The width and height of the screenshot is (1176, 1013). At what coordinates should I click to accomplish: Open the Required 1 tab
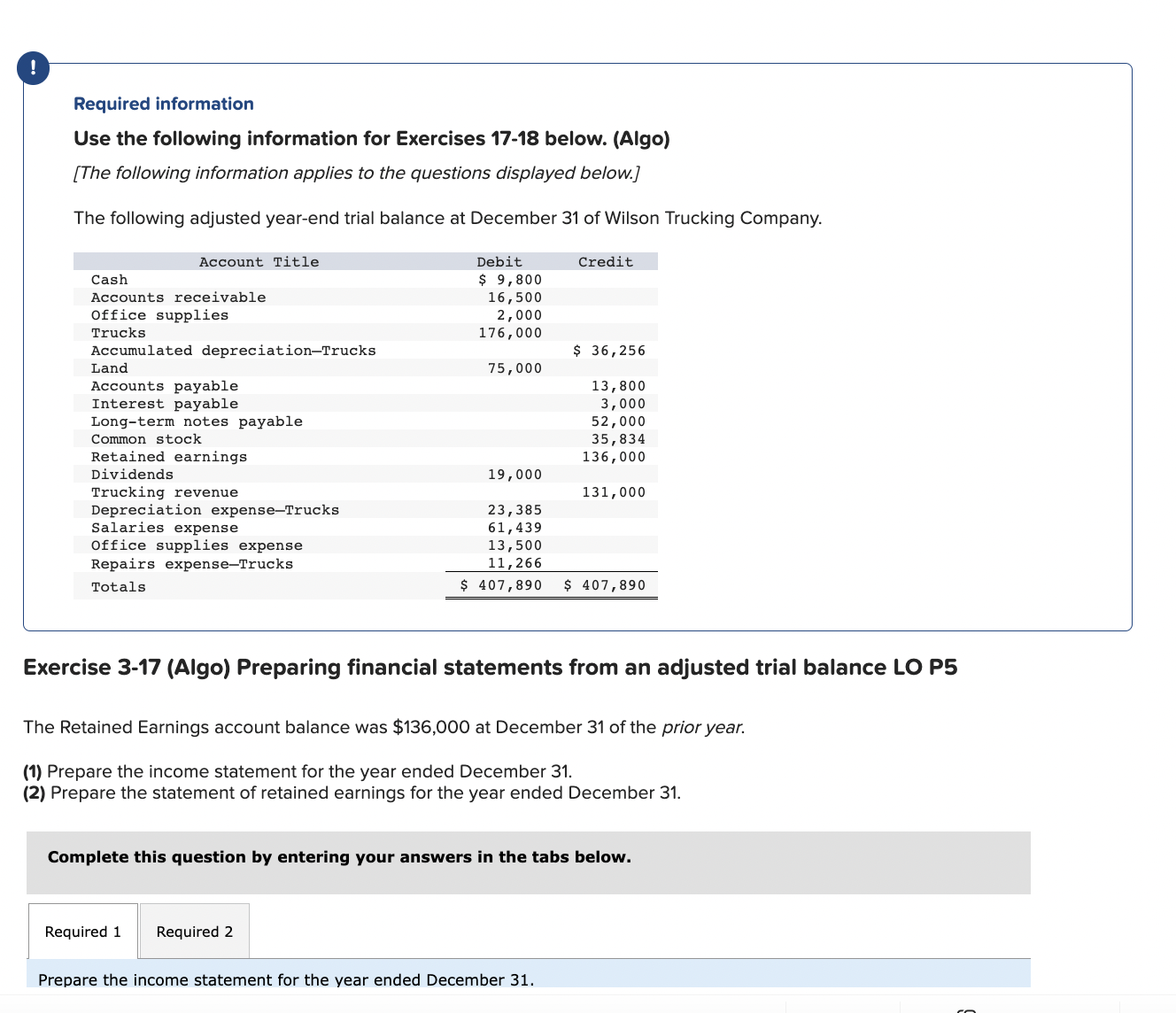pyautogui.click(x=83, y=931)
